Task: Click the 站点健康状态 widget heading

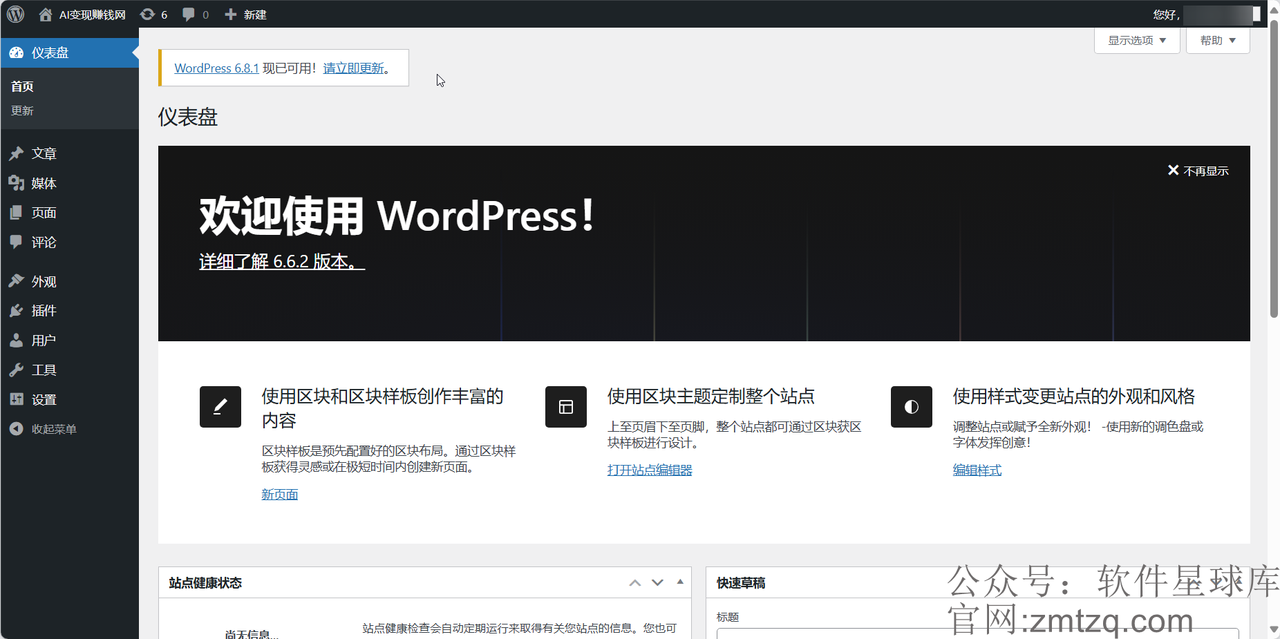Action: click(x=205, y=583)
